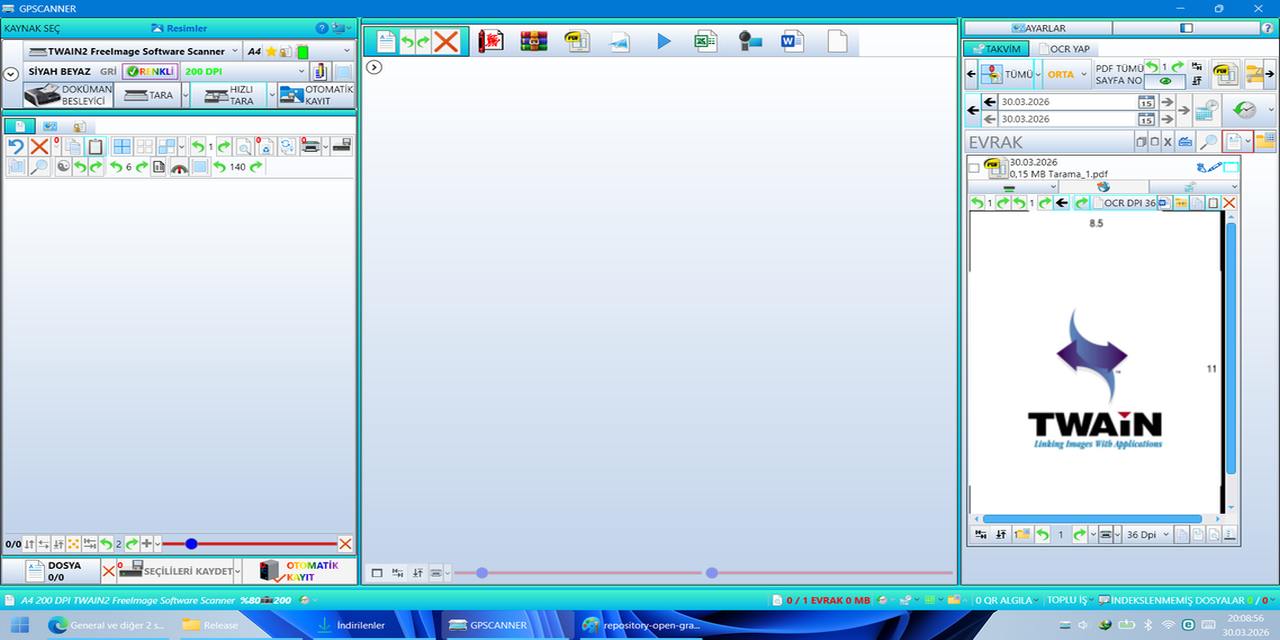Start the process with the blue Play icon
This screenshot has width=1280, height=640.
click(663, 41)
